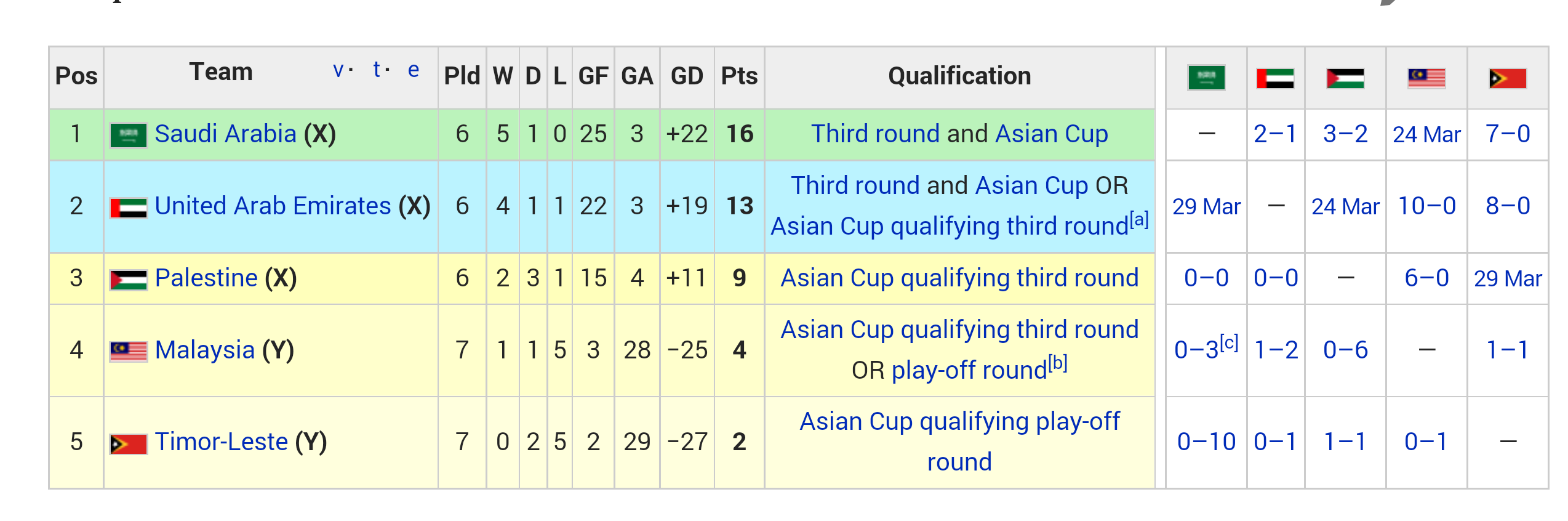Follow footnote [a] in the UAE qualification cell

point(1139,219)
